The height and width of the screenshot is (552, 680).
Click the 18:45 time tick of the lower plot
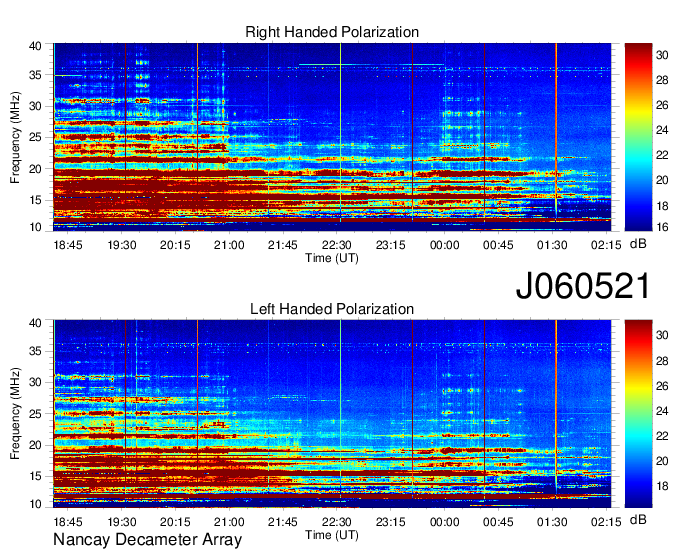68,522
